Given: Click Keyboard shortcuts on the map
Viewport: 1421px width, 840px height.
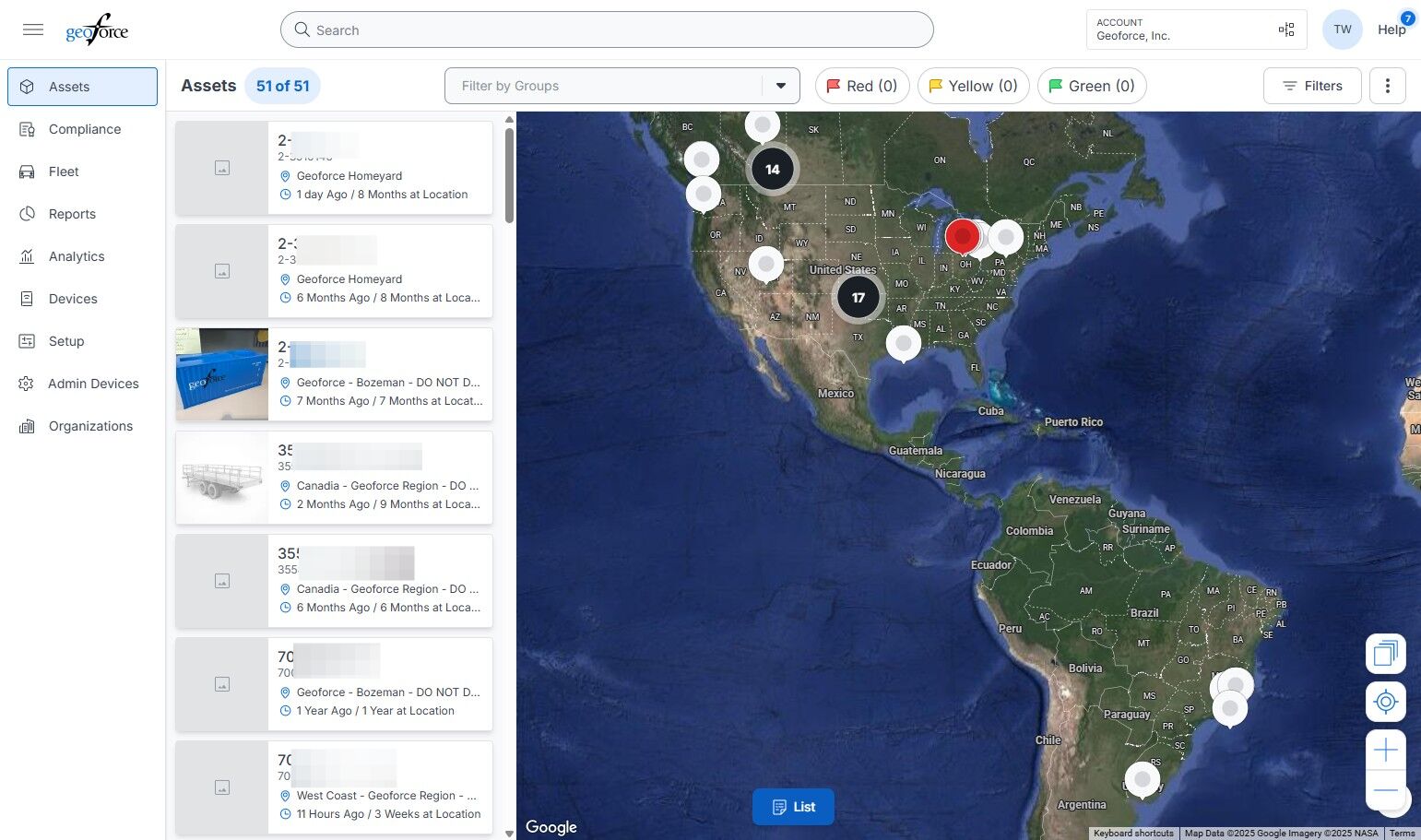Looking at the screenshot, I should [x=1133, y=834].
